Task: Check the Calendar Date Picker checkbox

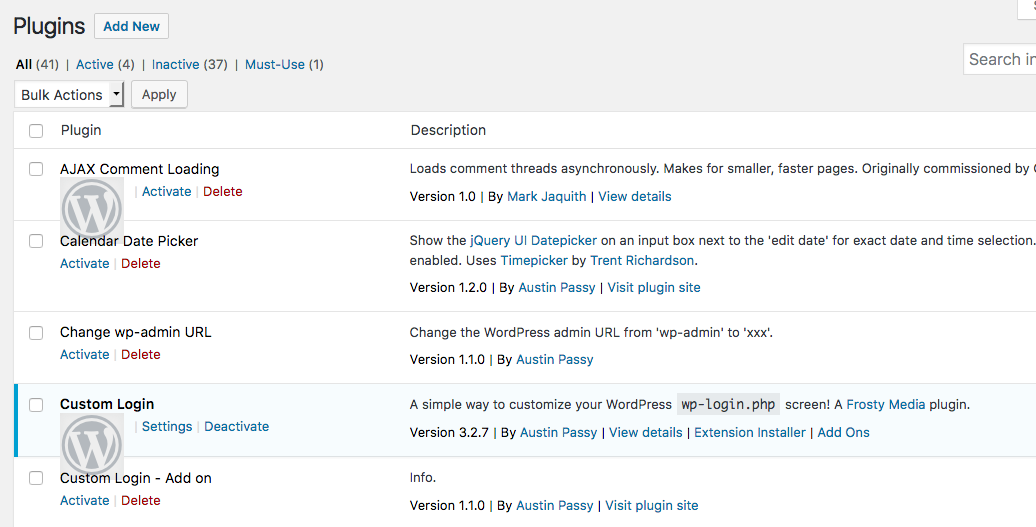Action: (x=36, y=241)
